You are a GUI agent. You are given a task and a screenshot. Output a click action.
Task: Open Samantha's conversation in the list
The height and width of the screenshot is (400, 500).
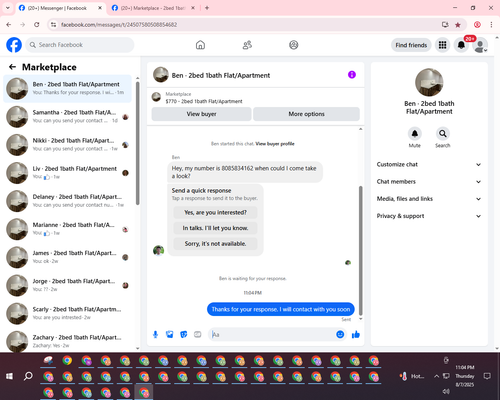click(x=68, y=117)
